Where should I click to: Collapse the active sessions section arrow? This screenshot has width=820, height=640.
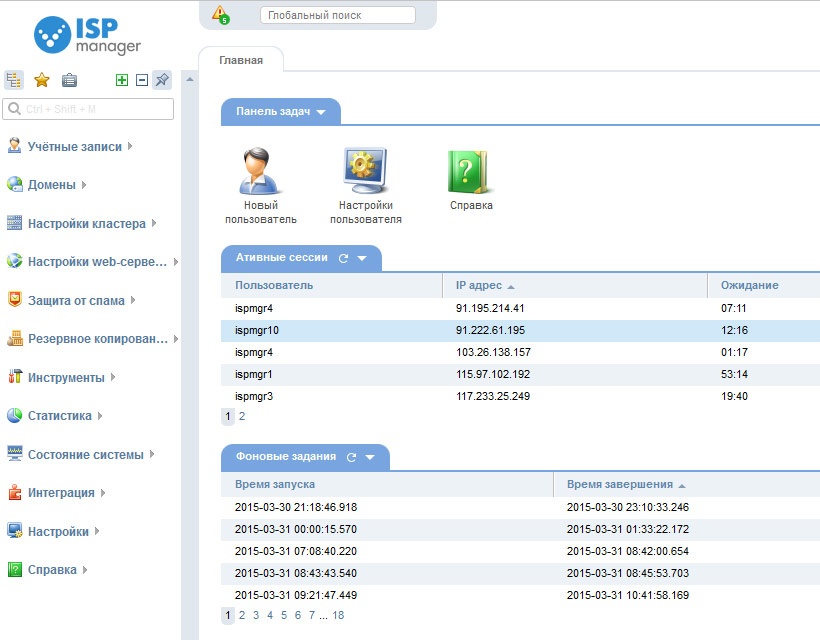(362, 258)
